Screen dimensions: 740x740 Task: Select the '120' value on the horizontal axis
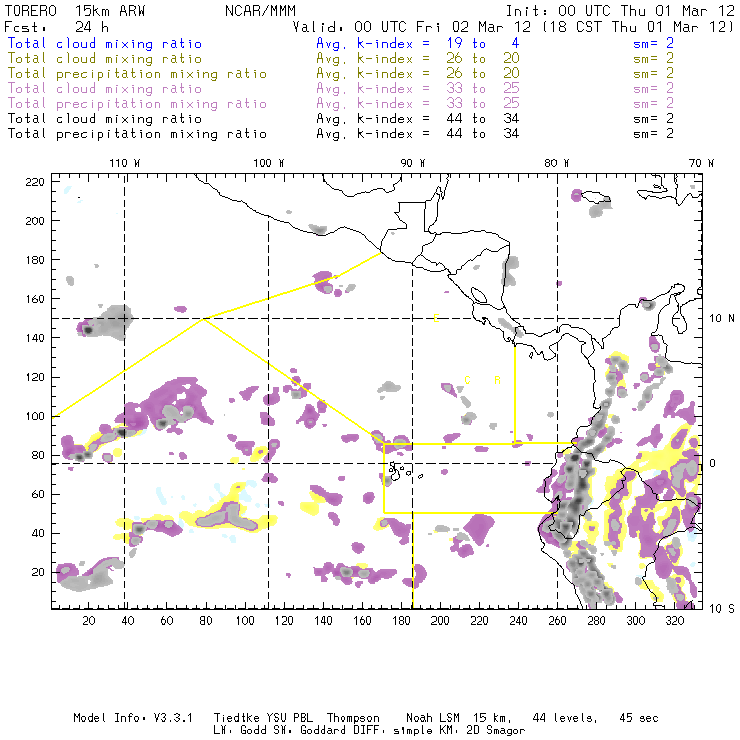[x=284, y=621]
